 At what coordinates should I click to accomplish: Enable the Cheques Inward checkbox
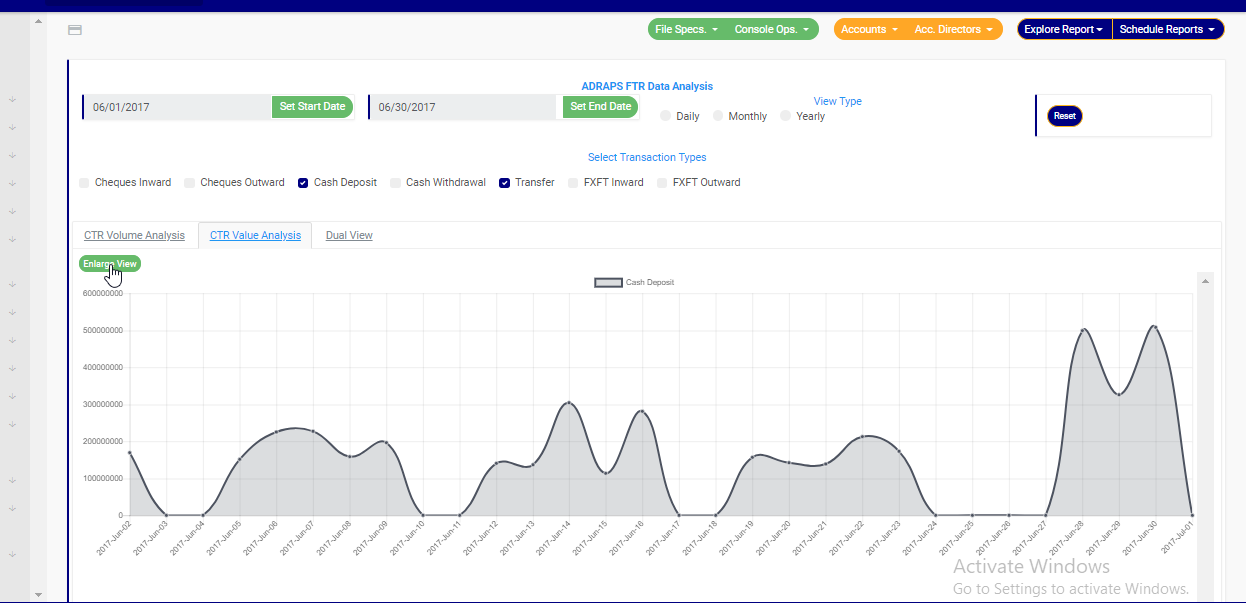tap(84, 183)
